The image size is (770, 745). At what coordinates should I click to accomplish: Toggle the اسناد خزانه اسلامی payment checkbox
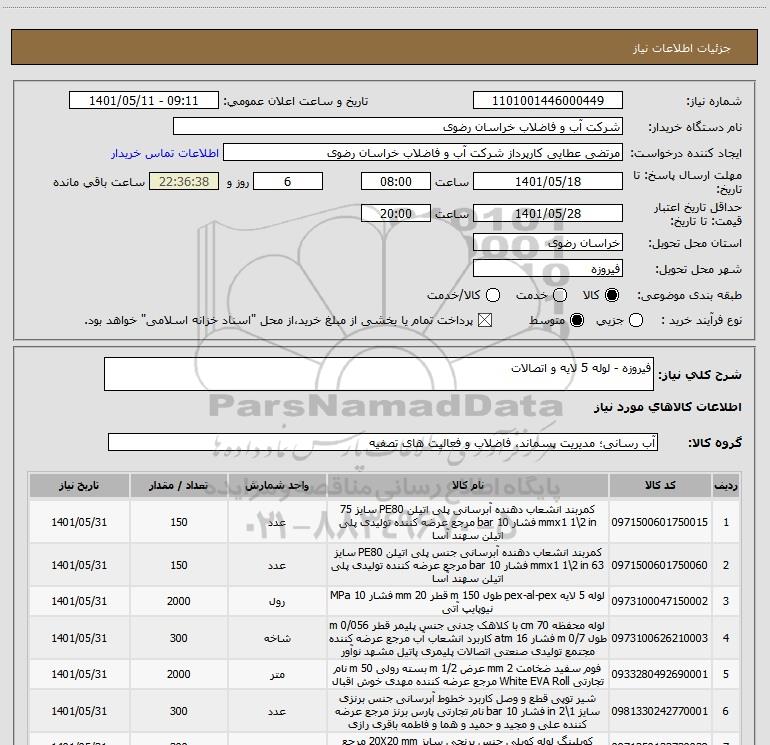(485, 320)
